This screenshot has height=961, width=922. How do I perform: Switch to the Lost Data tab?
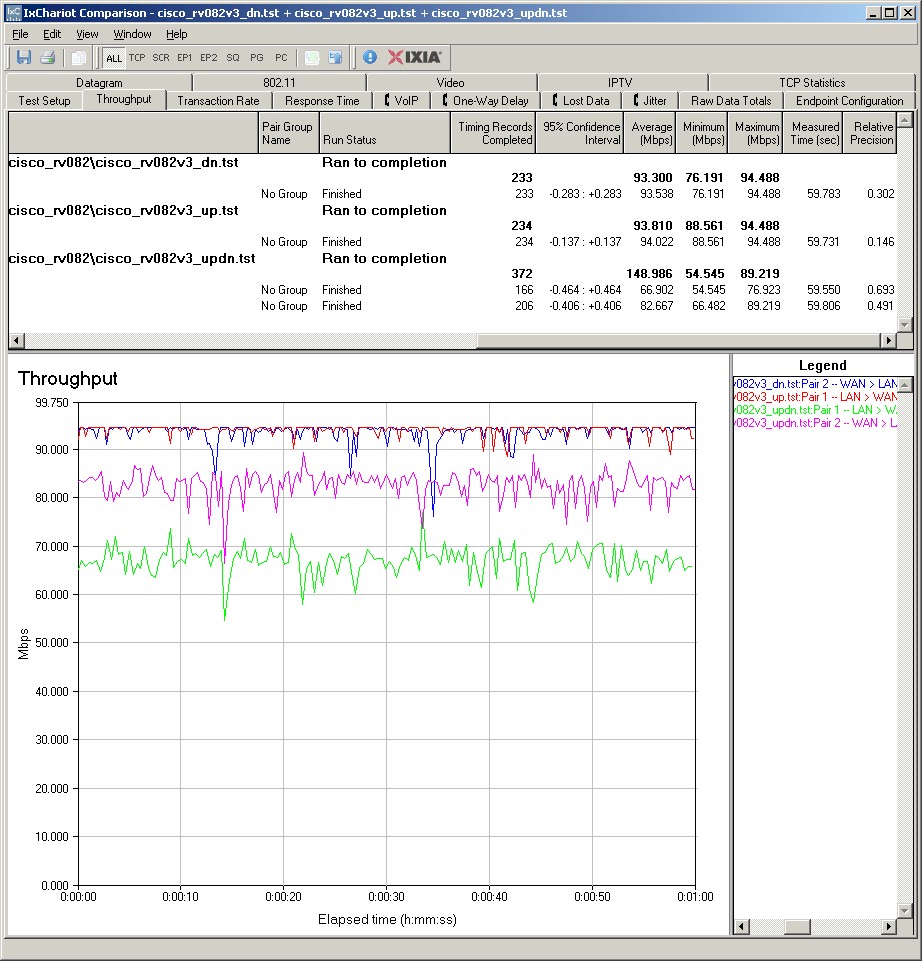(581, 101)
